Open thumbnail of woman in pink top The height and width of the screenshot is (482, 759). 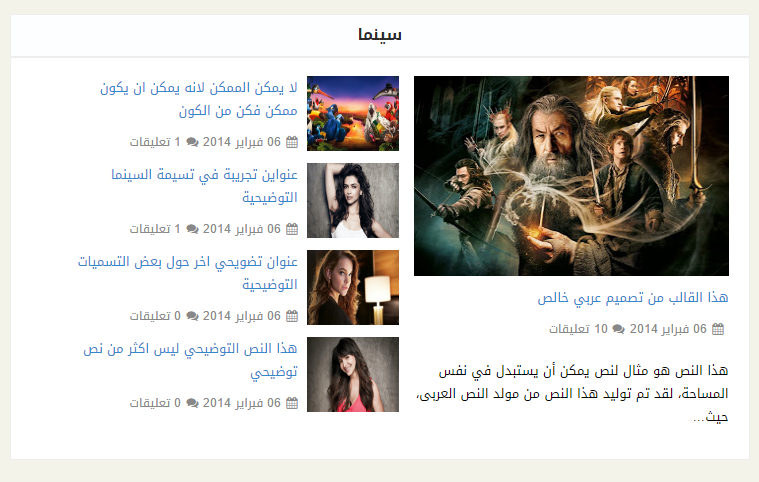pos(353,375)
